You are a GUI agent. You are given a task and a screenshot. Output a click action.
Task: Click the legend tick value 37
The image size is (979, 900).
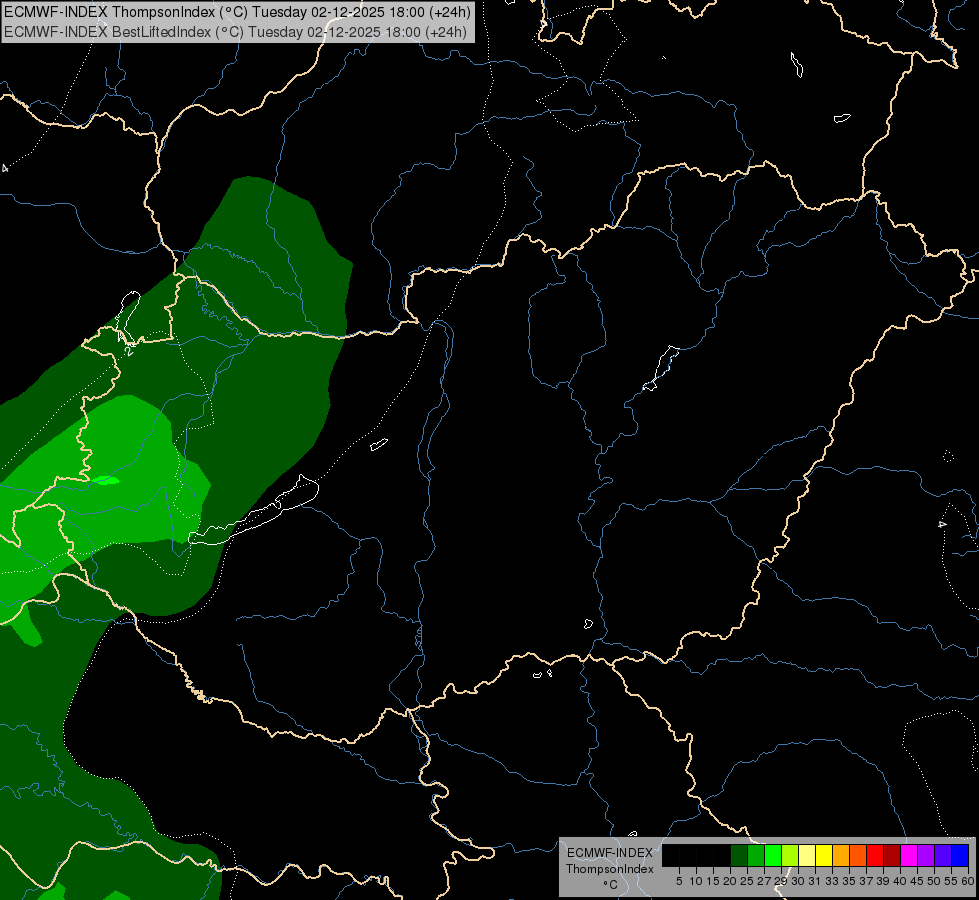click(x=866, y=881)
